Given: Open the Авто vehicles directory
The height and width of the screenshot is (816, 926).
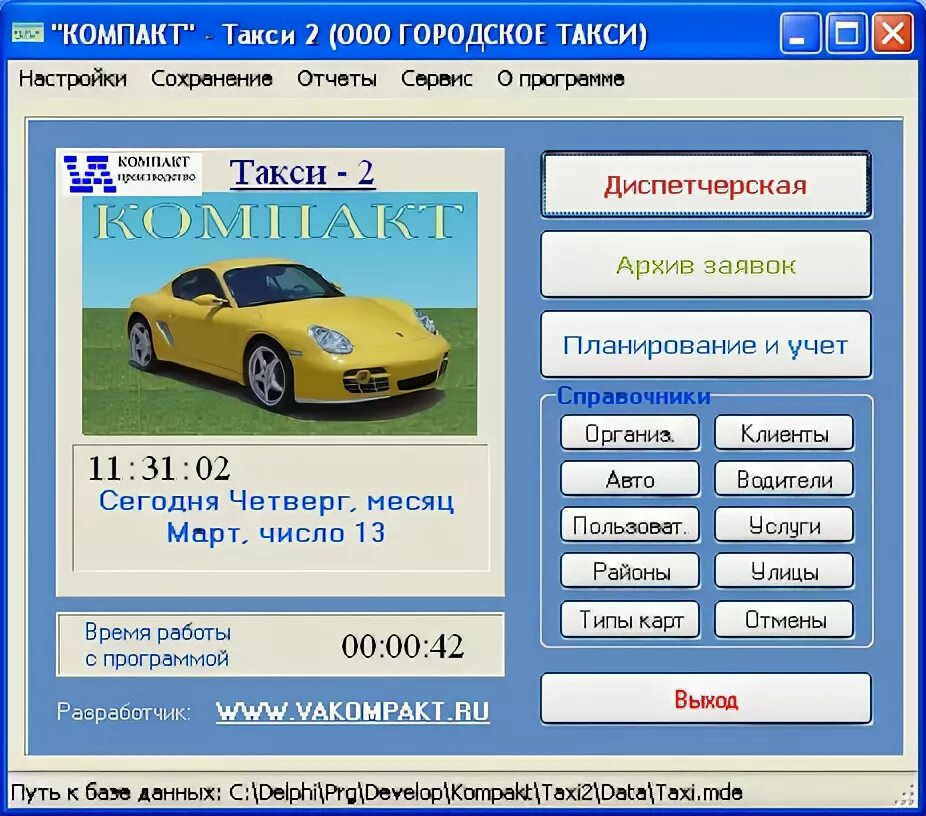Looking at the screenshot, I should 628,478.
